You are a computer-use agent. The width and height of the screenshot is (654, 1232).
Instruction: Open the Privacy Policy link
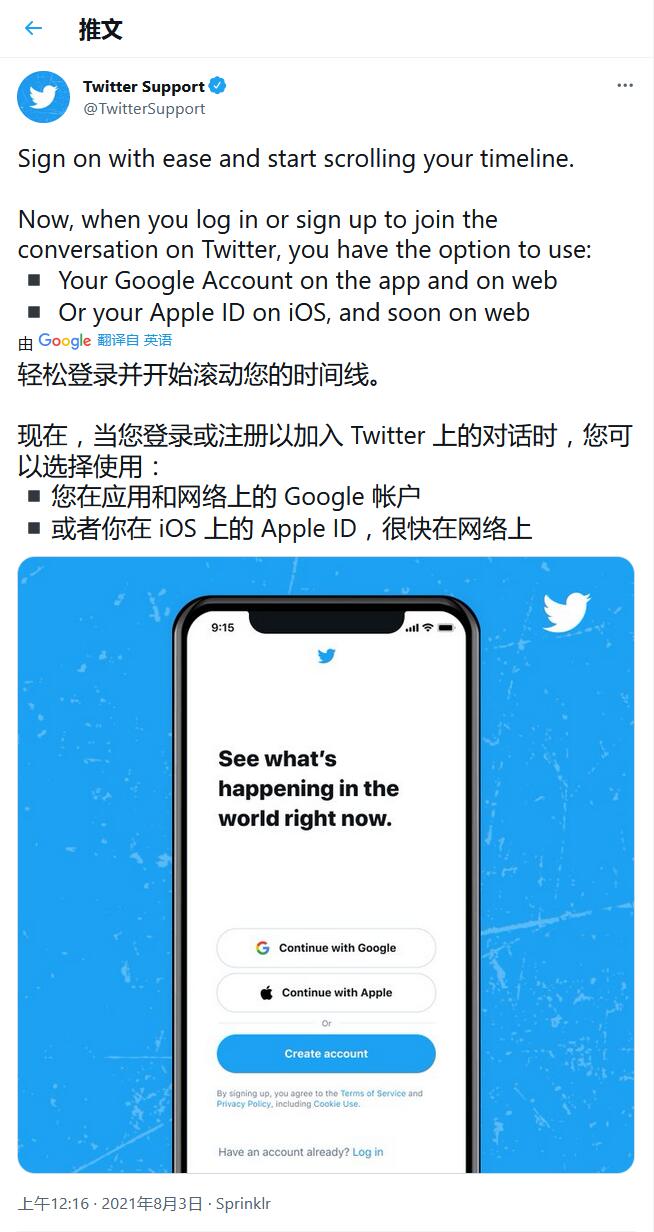[x=244, y=1104]
